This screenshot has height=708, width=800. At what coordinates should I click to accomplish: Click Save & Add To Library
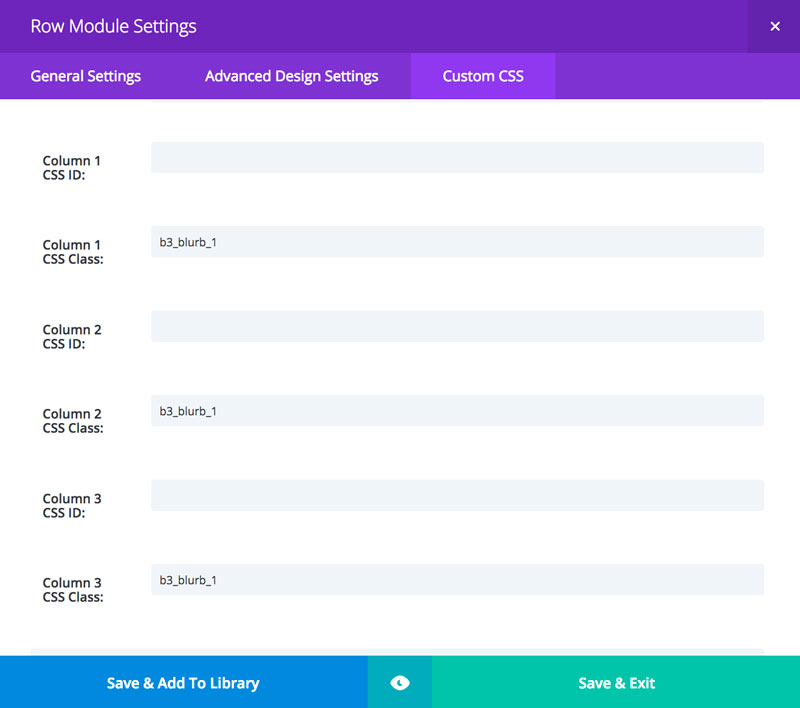(x=183, y=683)
